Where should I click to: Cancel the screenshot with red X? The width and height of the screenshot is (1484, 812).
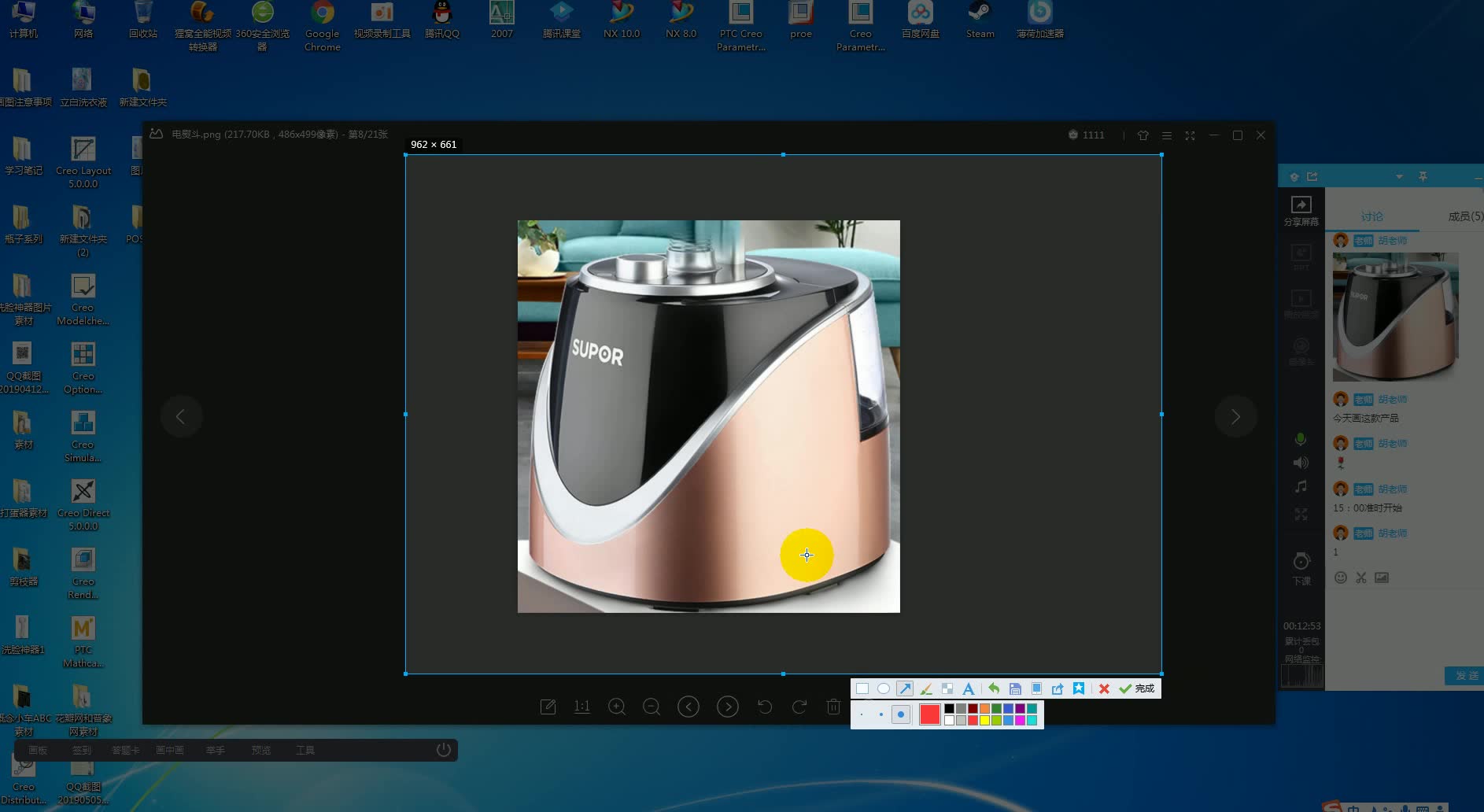click(1104, 688)
